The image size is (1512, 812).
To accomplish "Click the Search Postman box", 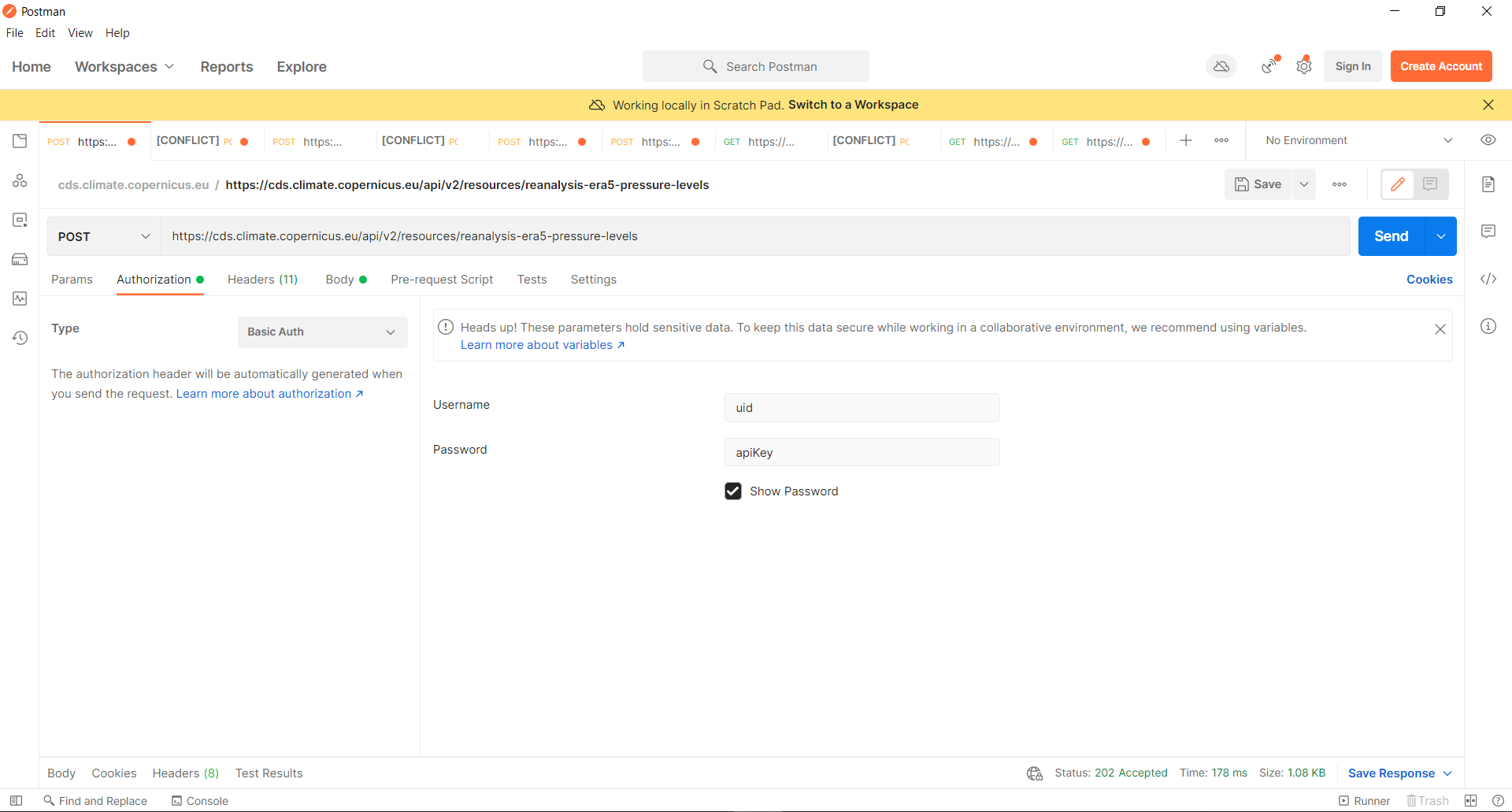I will coord(756,67).
